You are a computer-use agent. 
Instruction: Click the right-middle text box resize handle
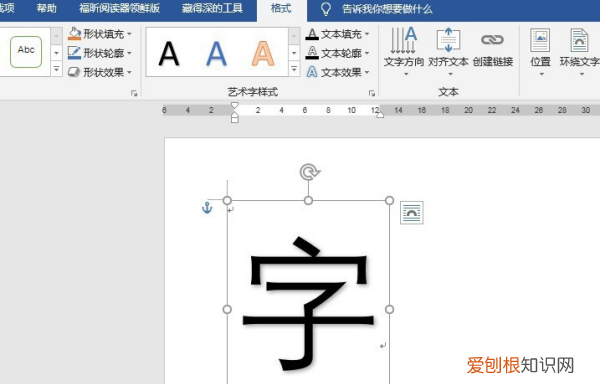tap(390, 309)
